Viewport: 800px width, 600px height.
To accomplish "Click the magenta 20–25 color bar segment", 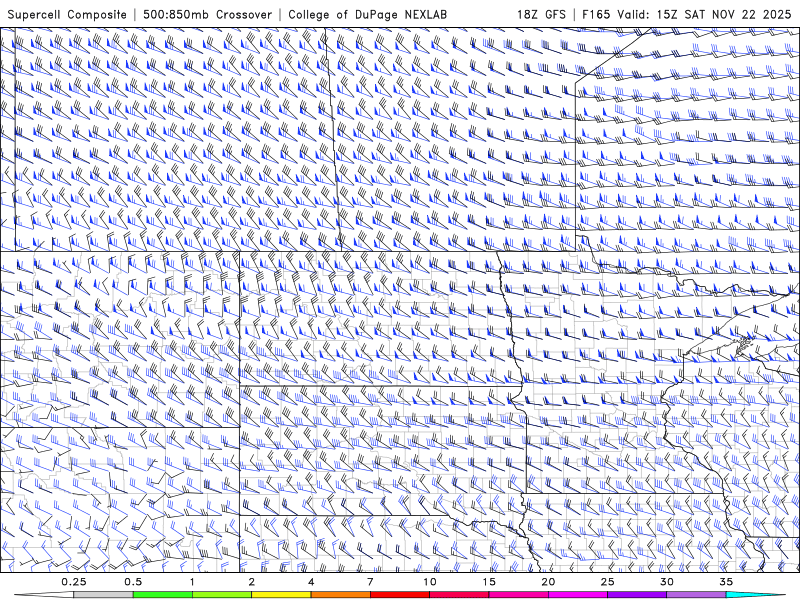I will [578, 594].
